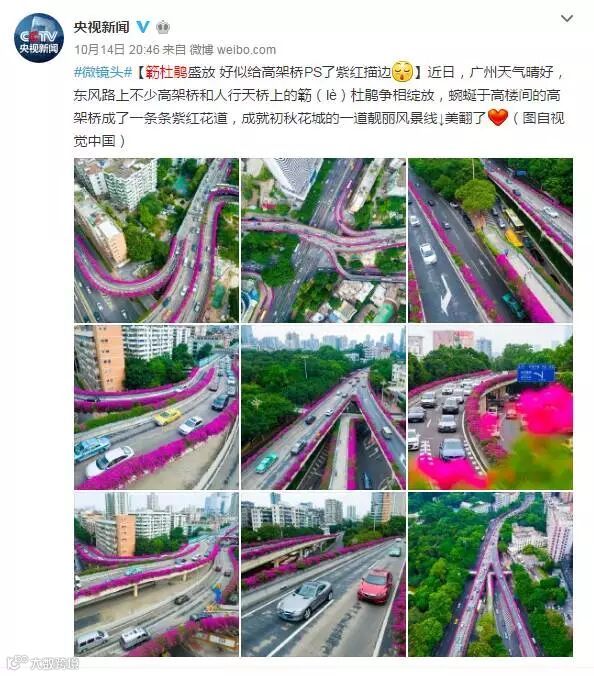
Task: Click the blue verified V badge
Action: tap(143, 27)
